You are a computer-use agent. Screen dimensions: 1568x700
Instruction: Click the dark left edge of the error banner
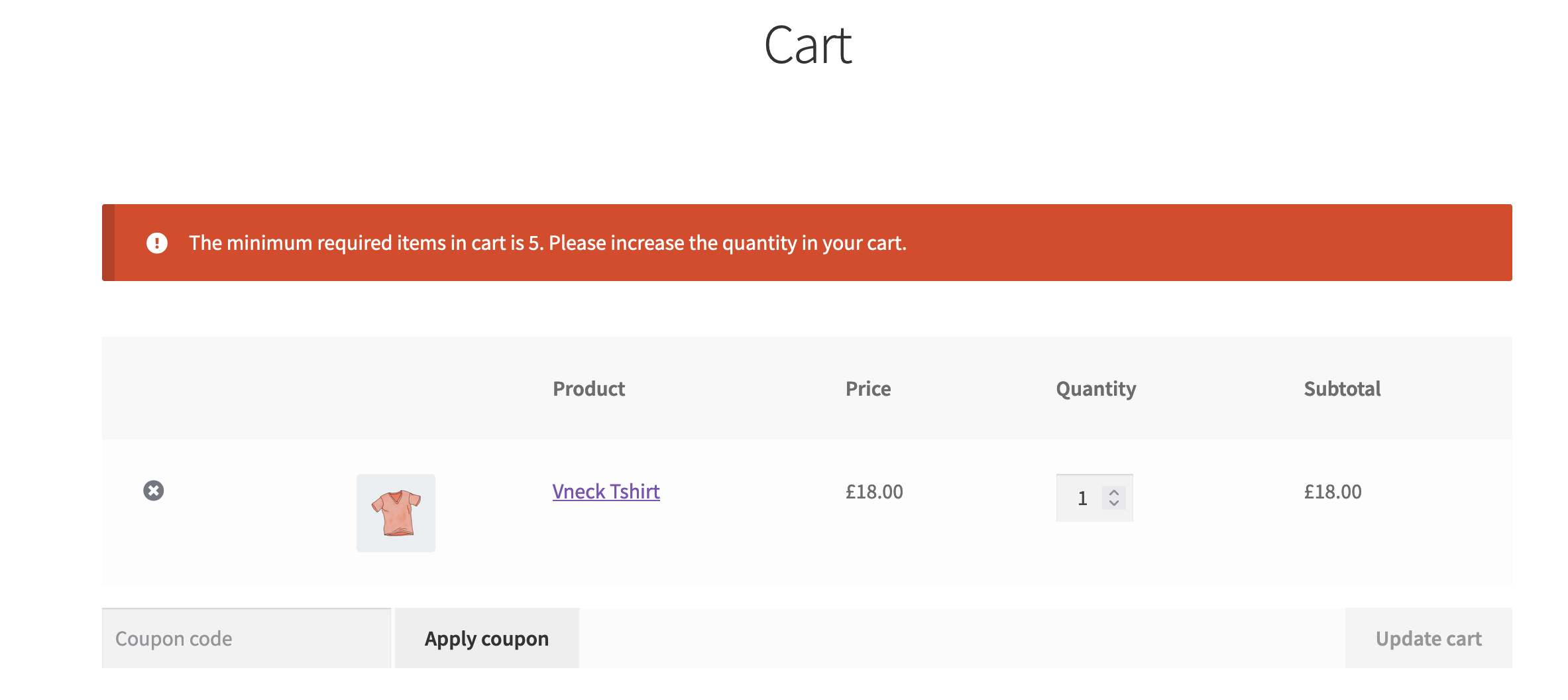[108, 243]
